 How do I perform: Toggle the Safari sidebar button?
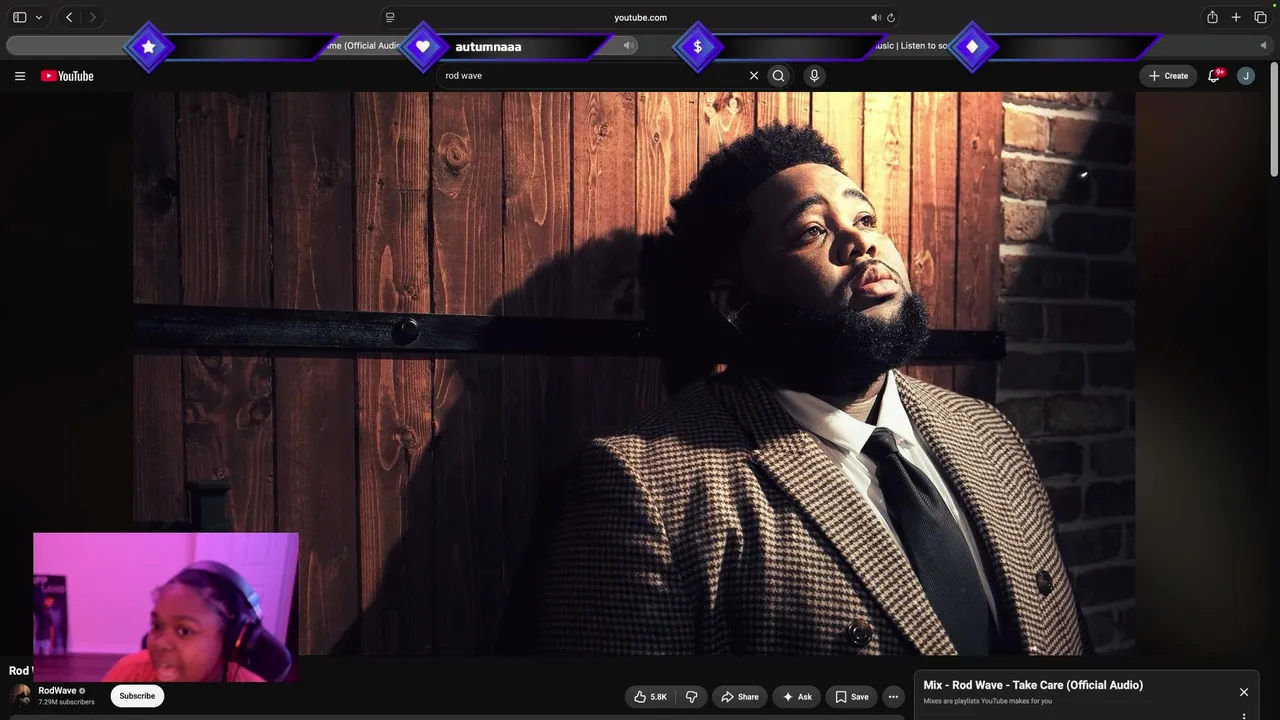tap(19, 17)
